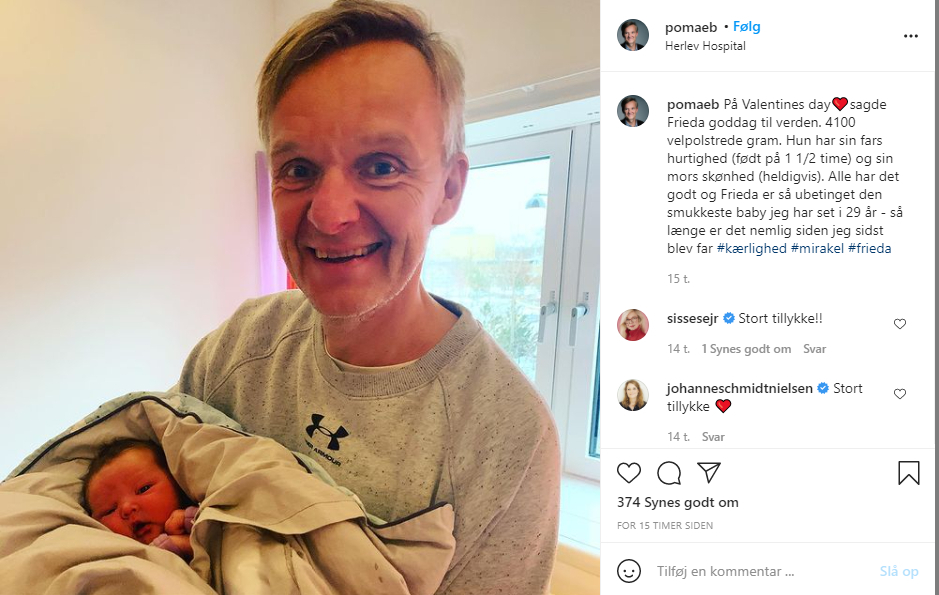939x595 pixels.
Task: Reply to sissesejr with Svar
Action: point(814,349)
